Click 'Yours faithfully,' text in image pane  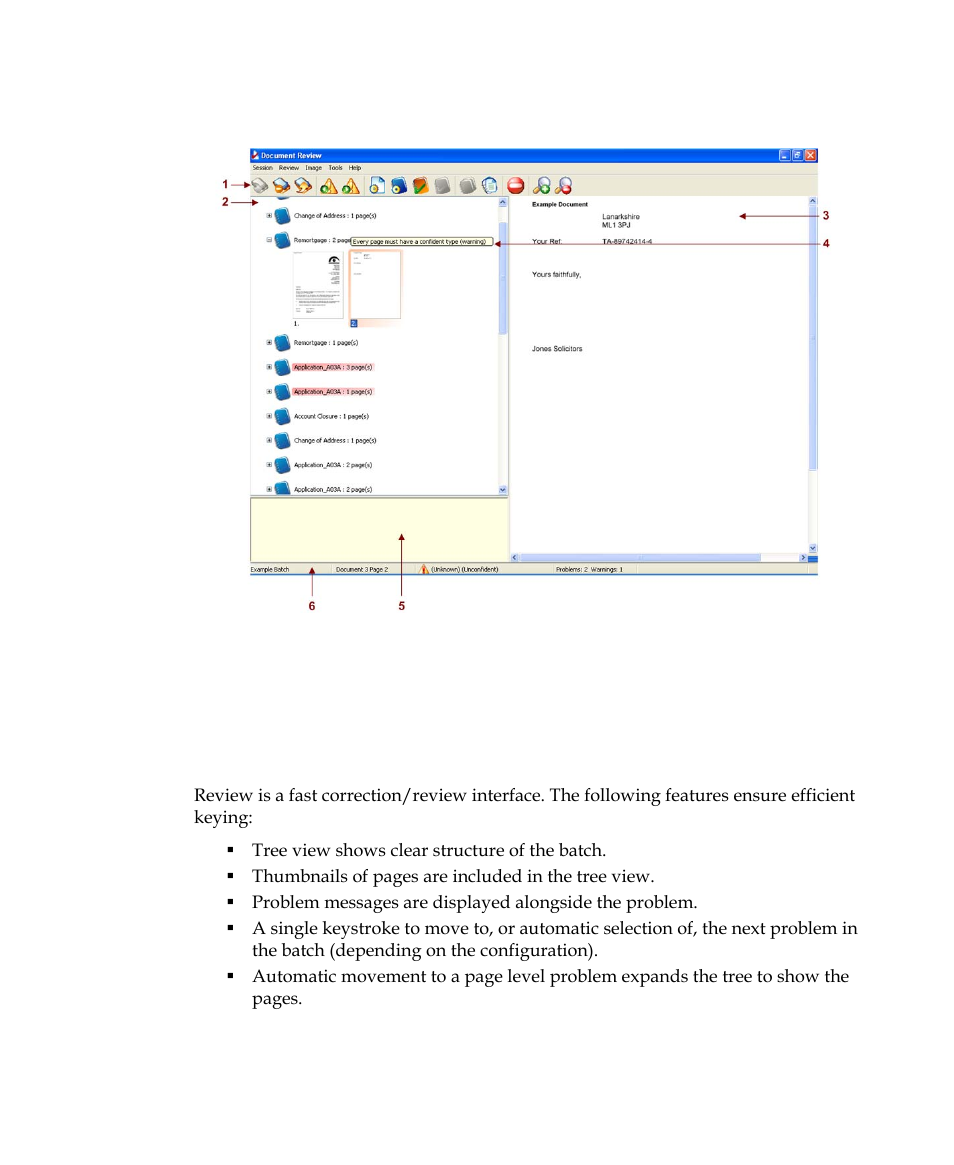pos(556,274)
